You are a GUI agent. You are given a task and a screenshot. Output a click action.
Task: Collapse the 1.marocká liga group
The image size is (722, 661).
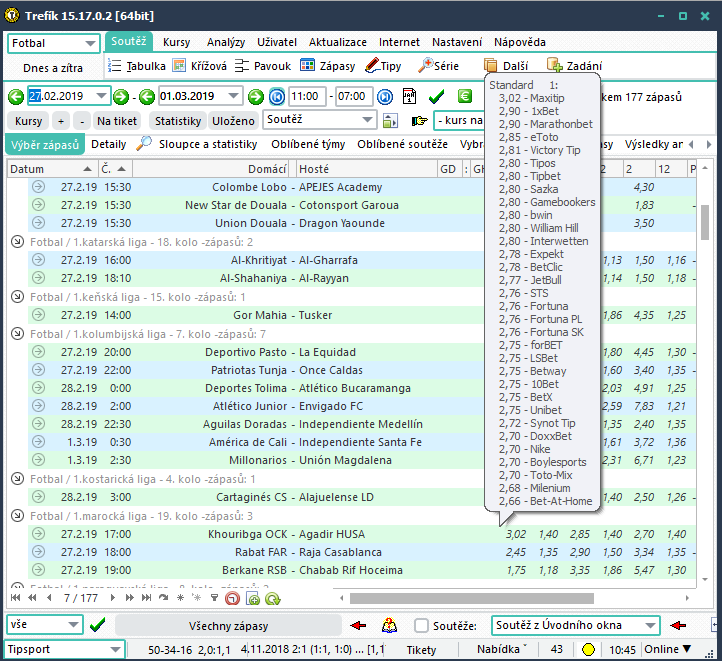pos(17,516)
